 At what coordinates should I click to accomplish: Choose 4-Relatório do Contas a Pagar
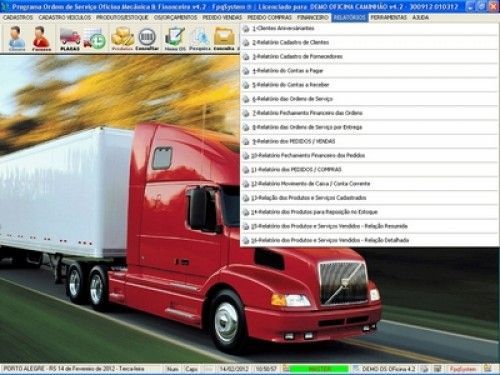click(x=369, y=71)
